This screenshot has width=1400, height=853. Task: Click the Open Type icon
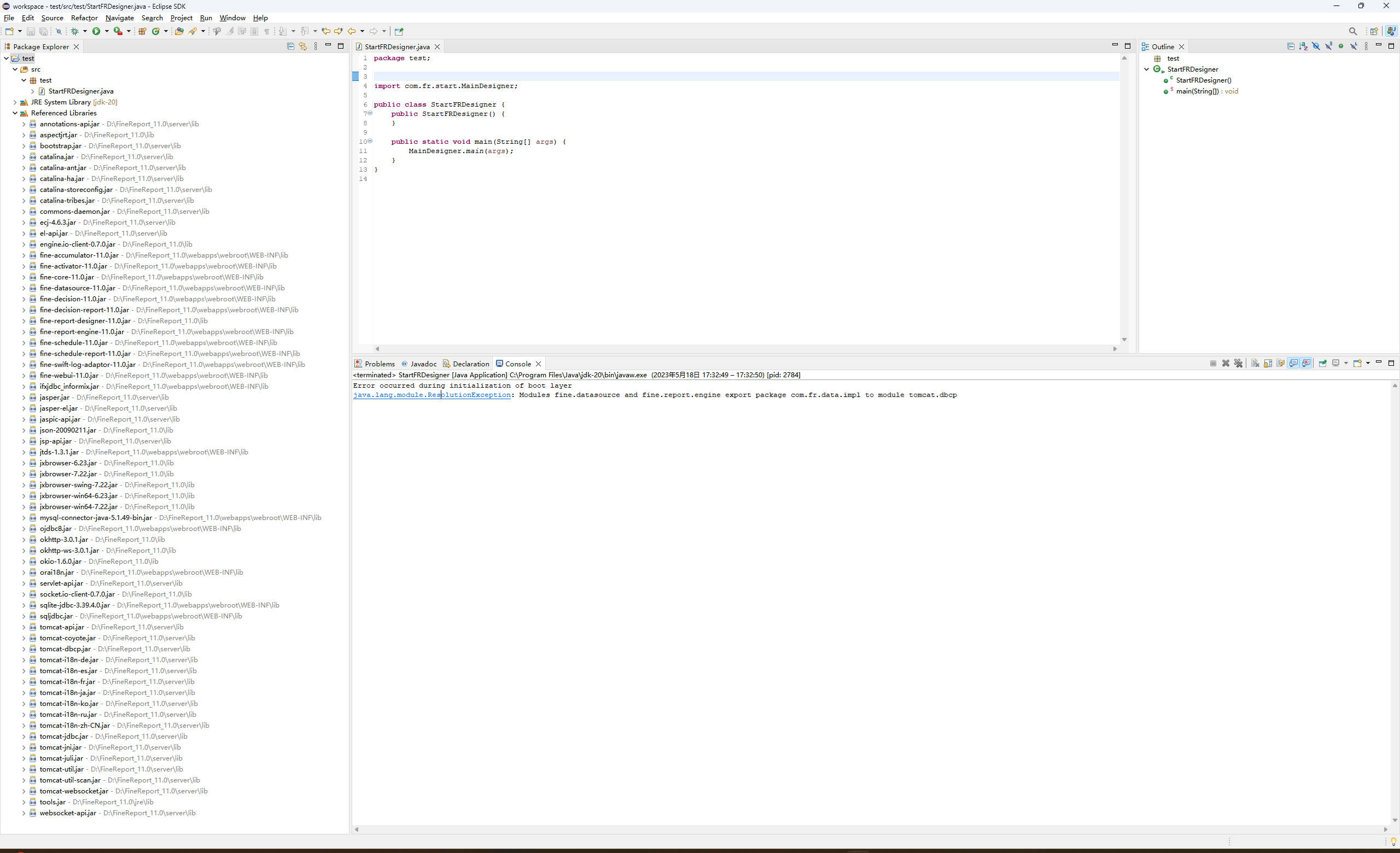tap(179, 31)
